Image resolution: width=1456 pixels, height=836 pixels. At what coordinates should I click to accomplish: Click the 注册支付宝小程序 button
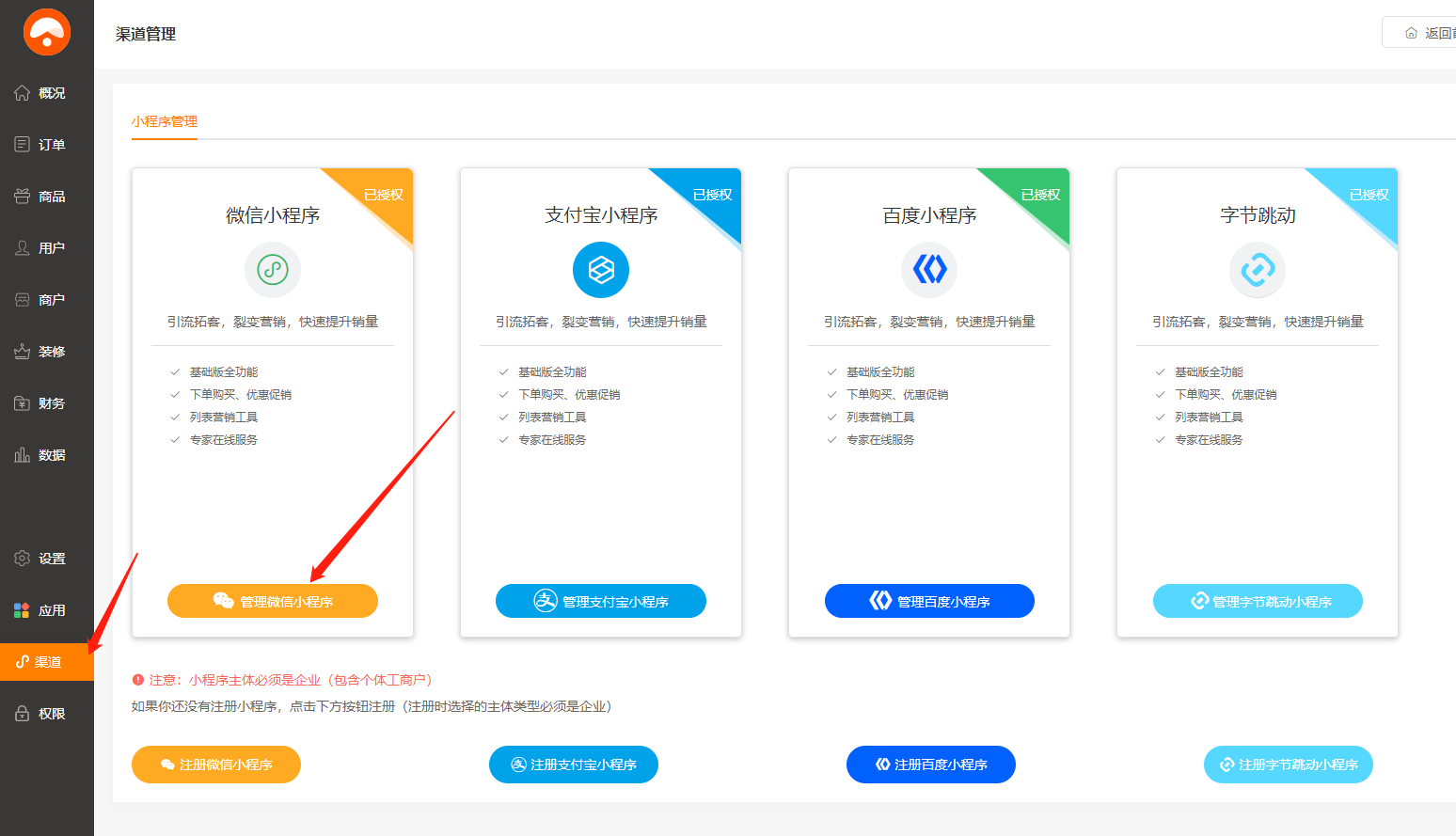click(574, 765)
